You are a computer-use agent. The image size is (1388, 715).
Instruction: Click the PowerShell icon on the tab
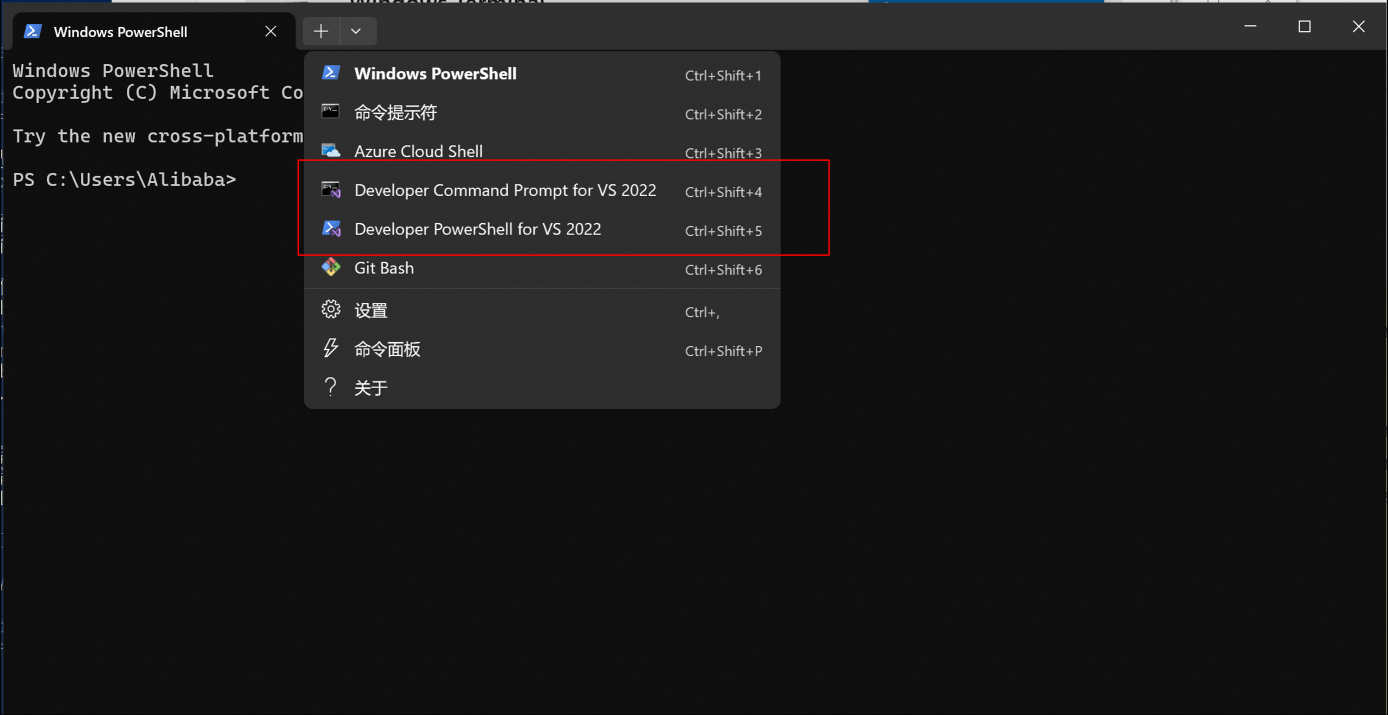pyautogui.click(x=32, y=31)
